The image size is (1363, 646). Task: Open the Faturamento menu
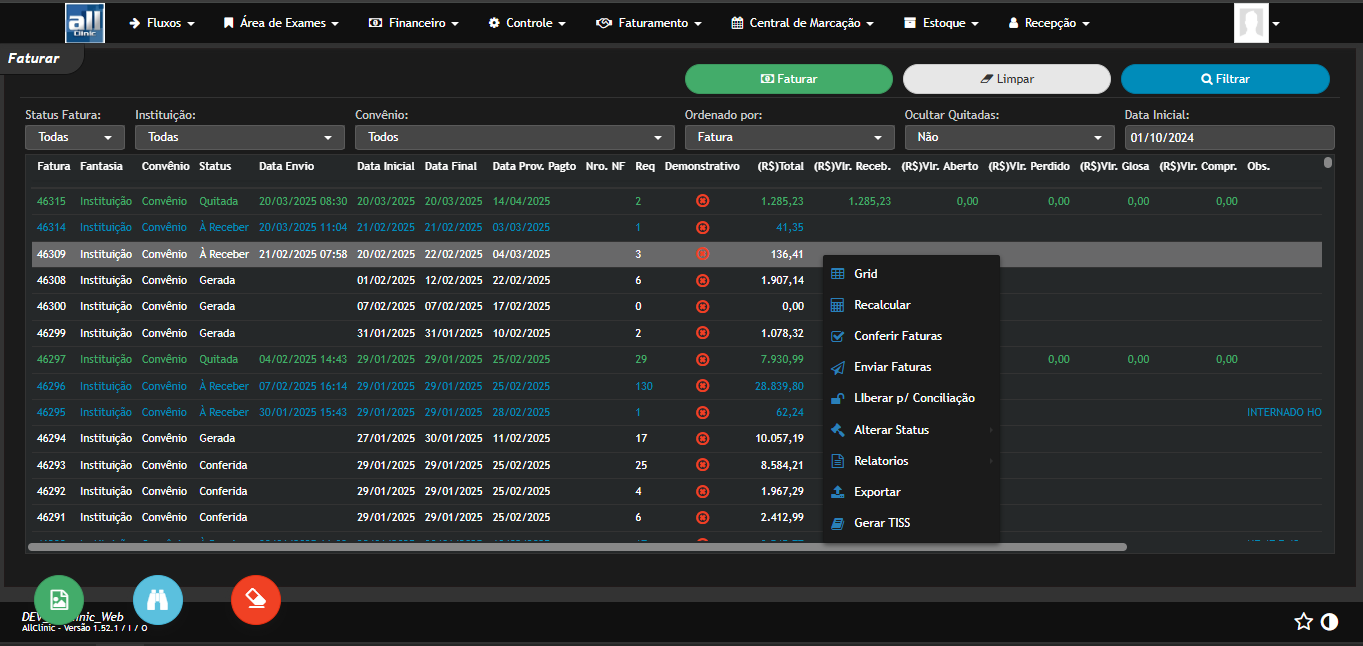(x=648, y=22)
